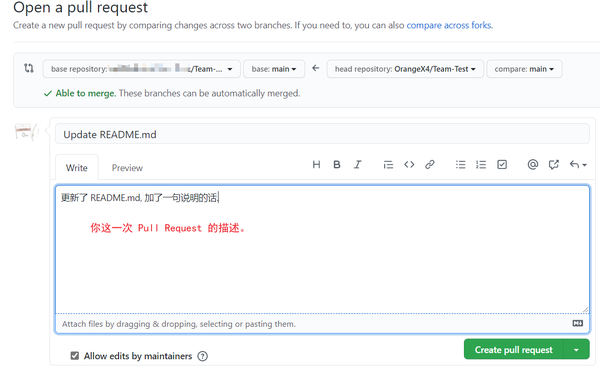Open the compare: main branch dropdown
Viewport: 600px width, 368px height.
[524, 69]
